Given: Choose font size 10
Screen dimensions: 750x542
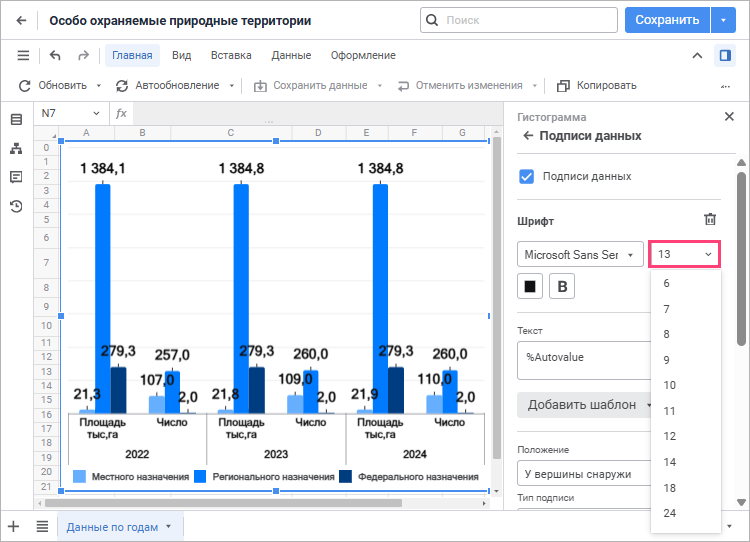Looking at the screenshot, I should tap(685, 385).
